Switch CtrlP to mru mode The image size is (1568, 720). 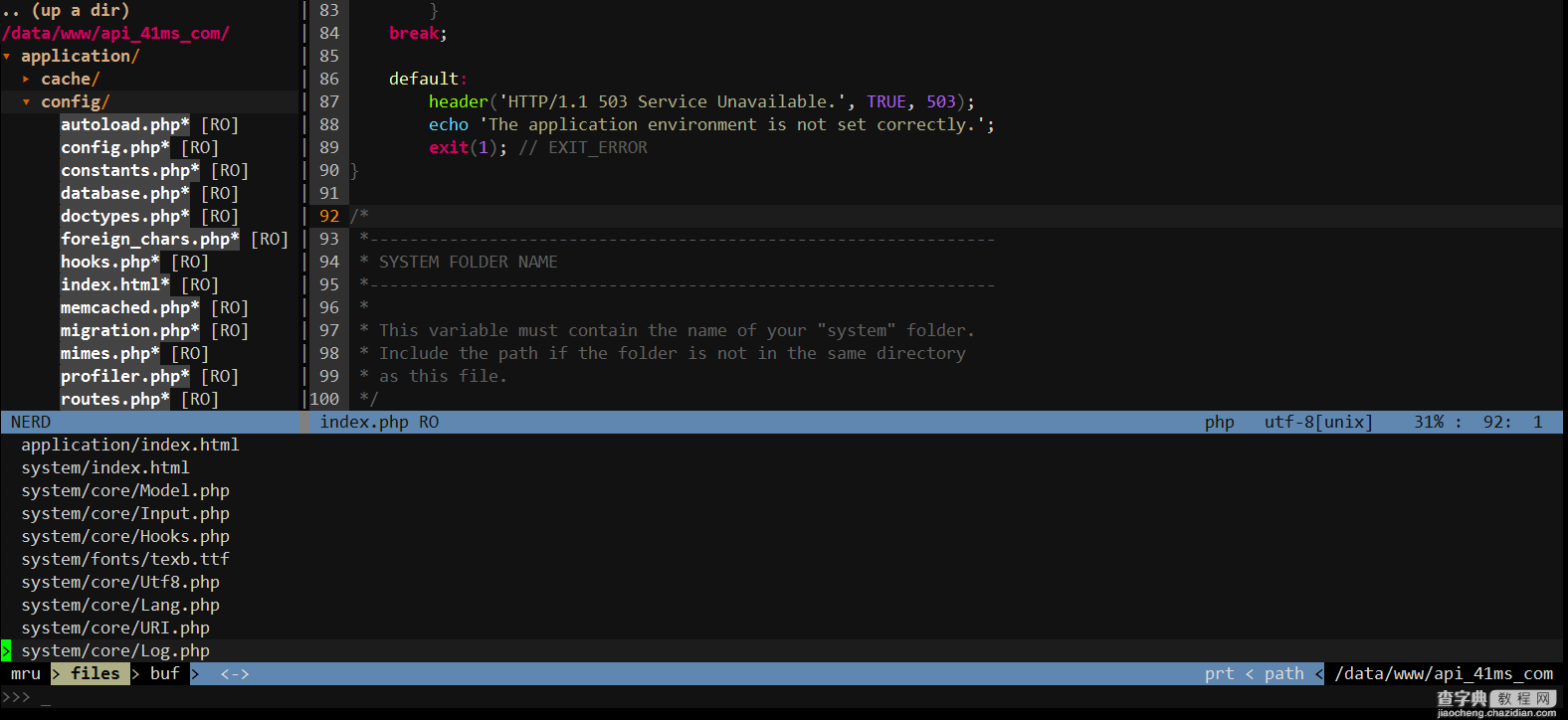(x=26, y=674)
